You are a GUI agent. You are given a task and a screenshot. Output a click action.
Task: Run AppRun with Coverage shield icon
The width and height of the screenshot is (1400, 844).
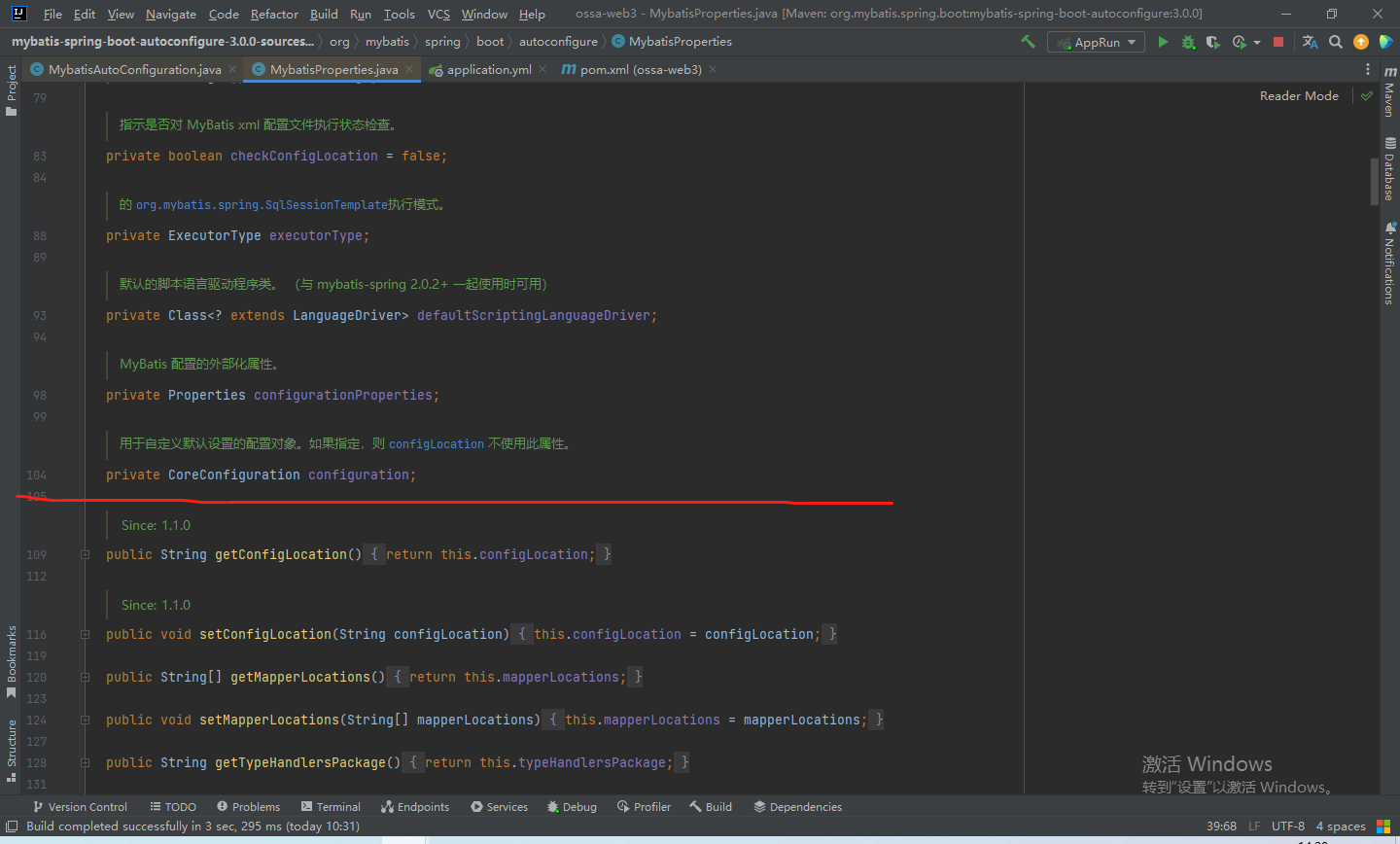[x=1212, y=42]
